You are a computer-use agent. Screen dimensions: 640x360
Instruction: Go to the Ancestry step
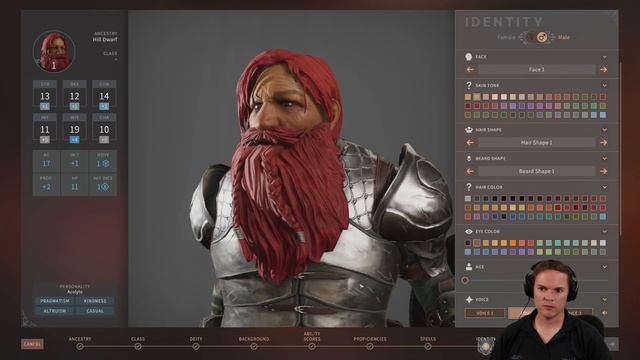[80, 347]
